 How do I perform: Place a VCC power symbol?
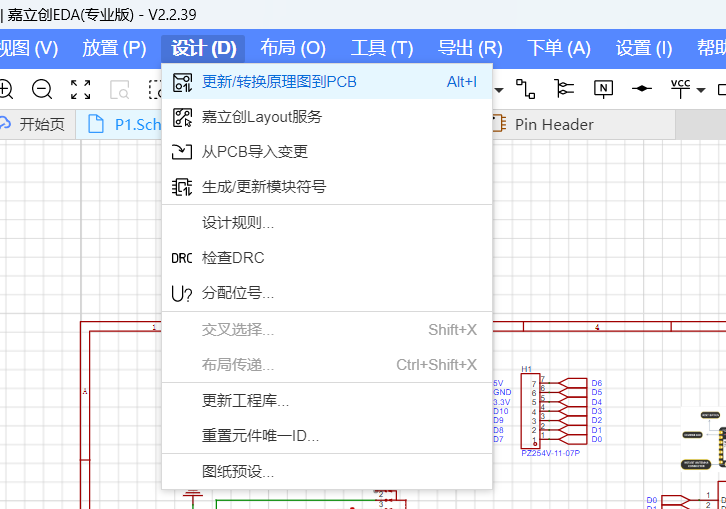coord(681,88)
